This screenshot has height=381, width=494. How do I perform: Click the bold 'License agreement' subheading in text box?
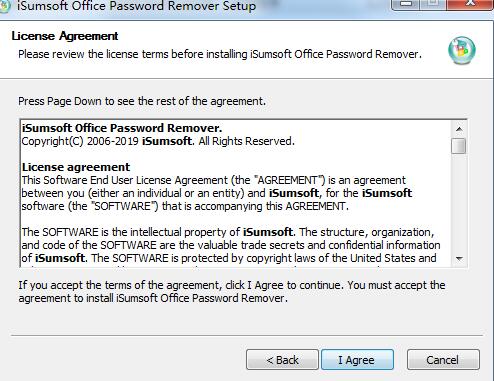[x=76, y=167]
